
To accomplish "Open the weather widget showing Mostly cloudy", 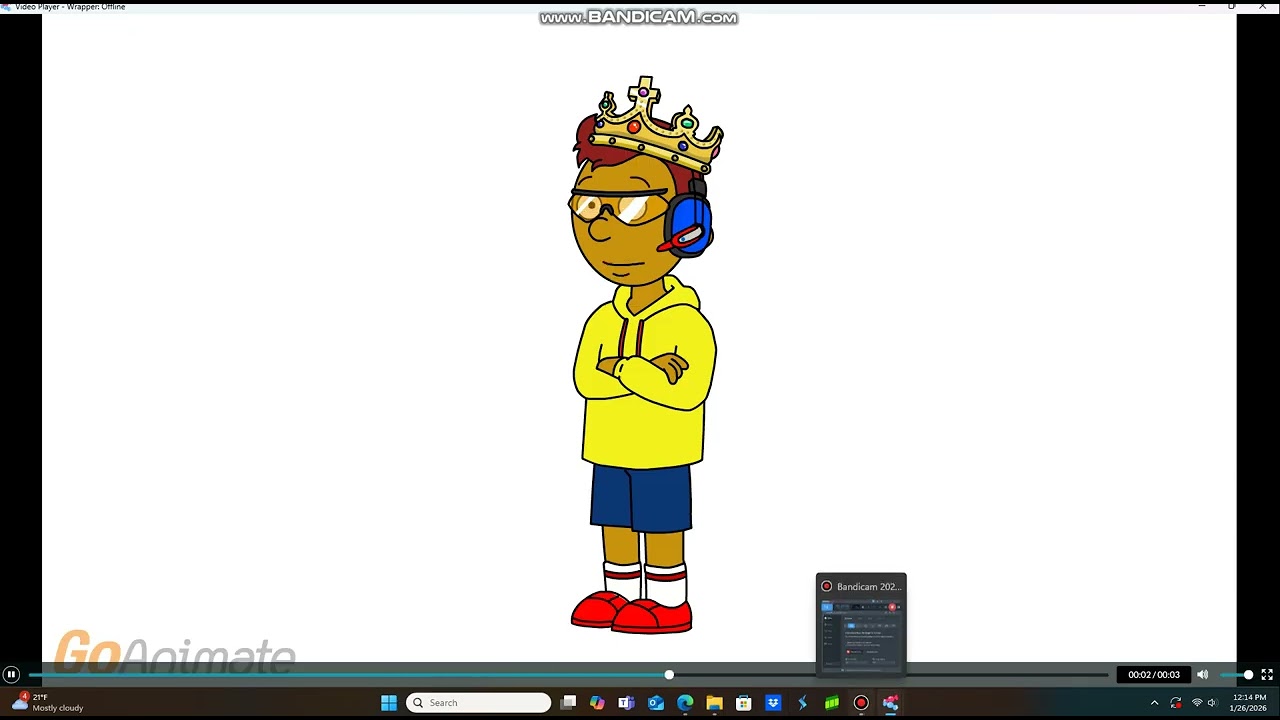I will pos(47,703).
